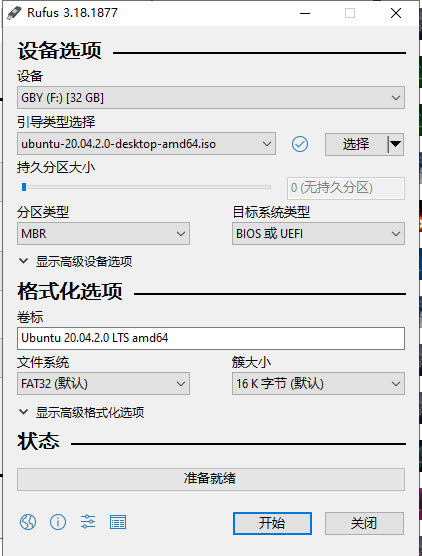This screenshot has height=556, width=422.
Task: Open the ubuntu ISO boot selection dropdown
Action: 146,144
